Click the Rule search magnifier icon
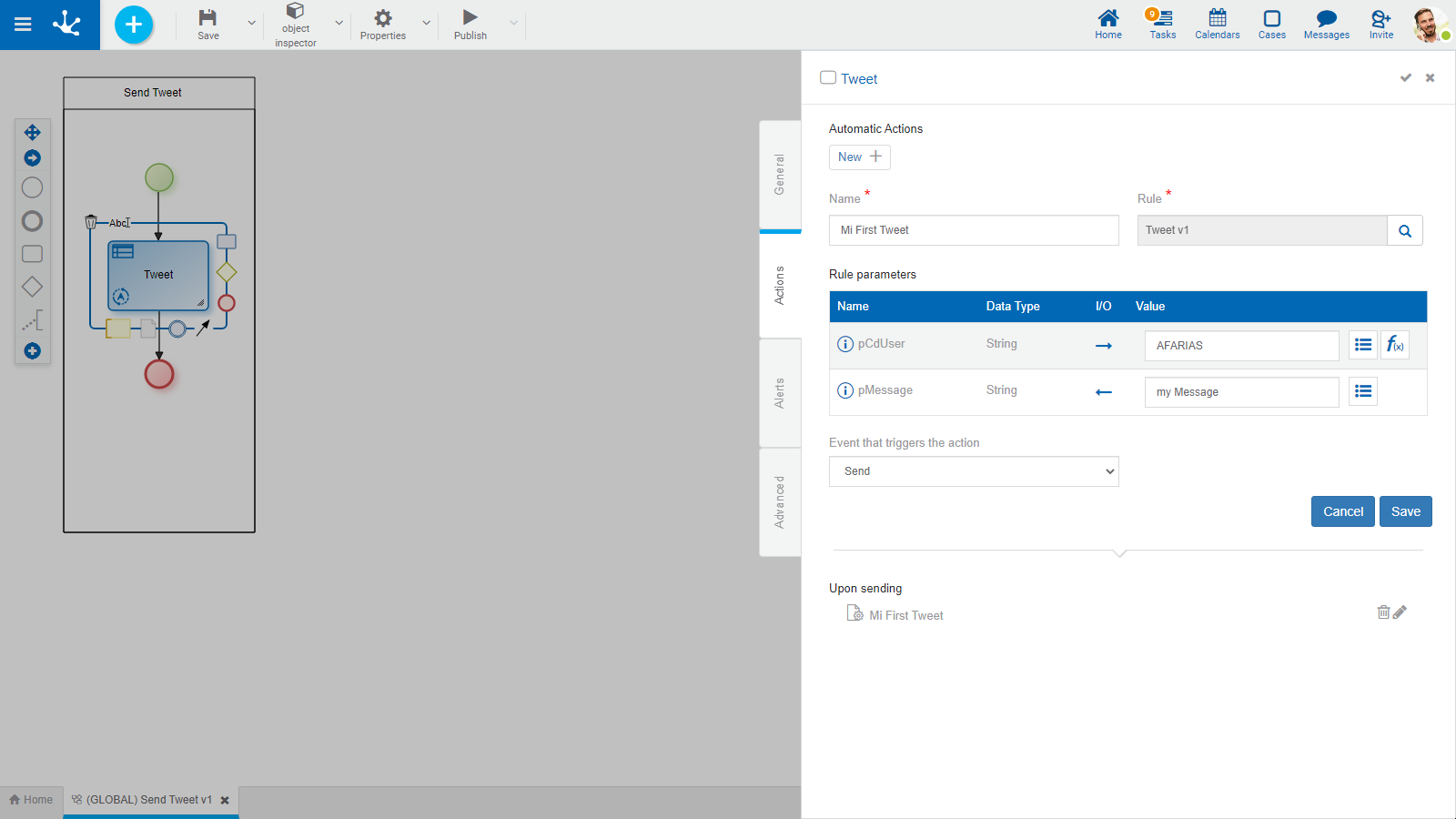Image resolution: width=1456 pixels, height=819 pixels. (1404, 231)
